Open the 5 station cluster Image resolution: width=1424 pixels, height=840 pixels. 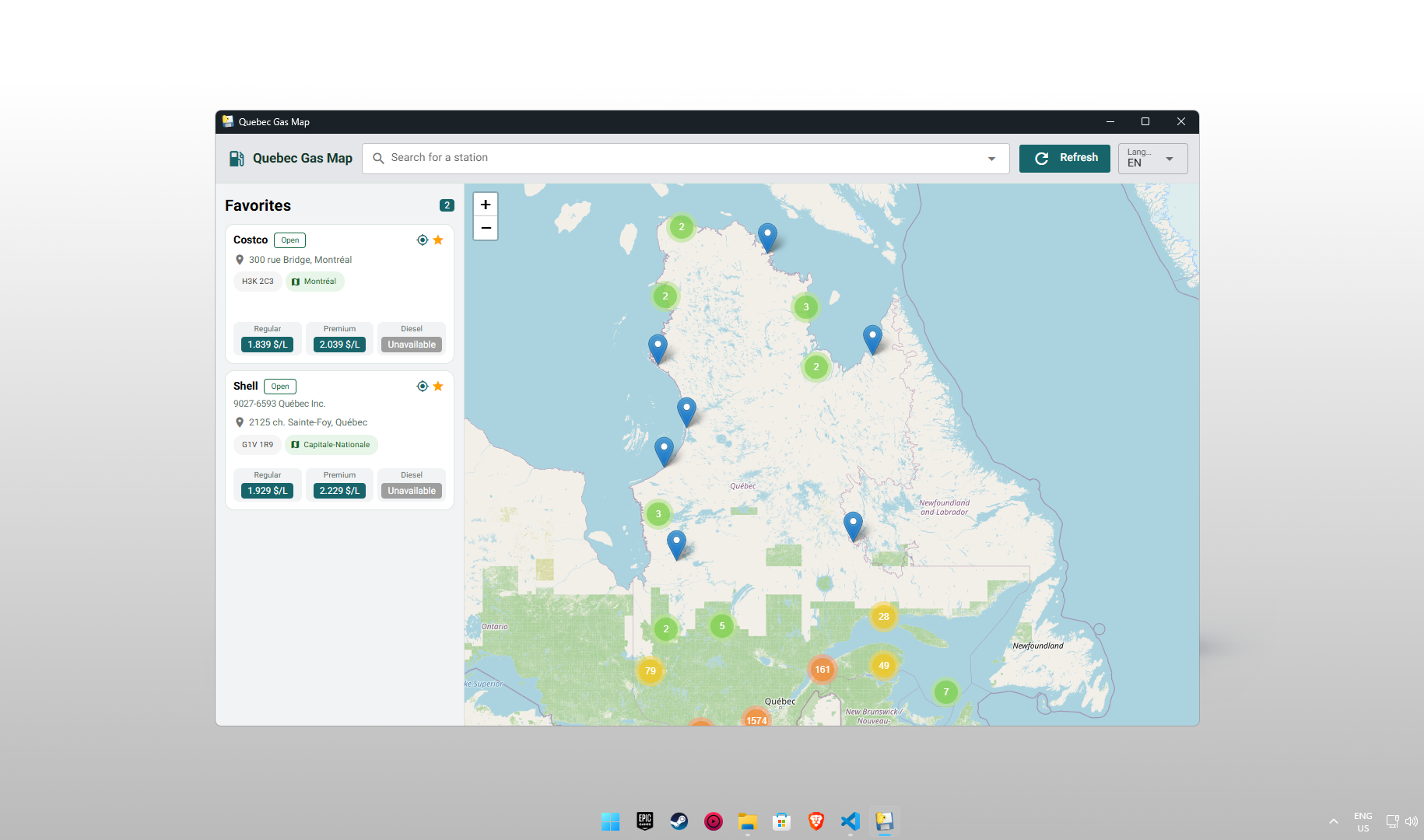(x=722, y=626)
